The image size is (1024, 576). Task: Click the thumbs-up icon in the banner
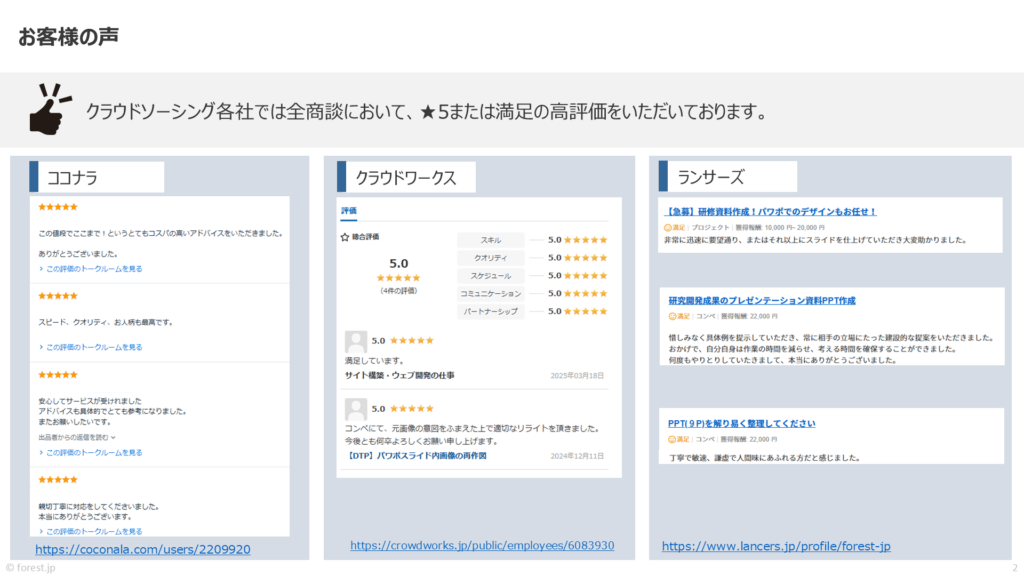pos(50,109)
